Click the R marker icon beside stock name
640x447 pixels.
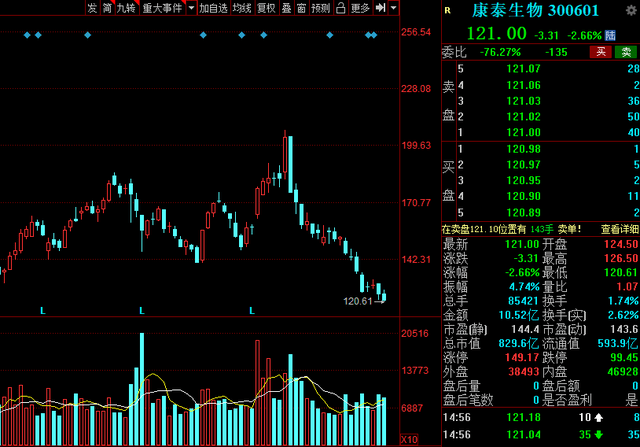click(x=447, y=11)
